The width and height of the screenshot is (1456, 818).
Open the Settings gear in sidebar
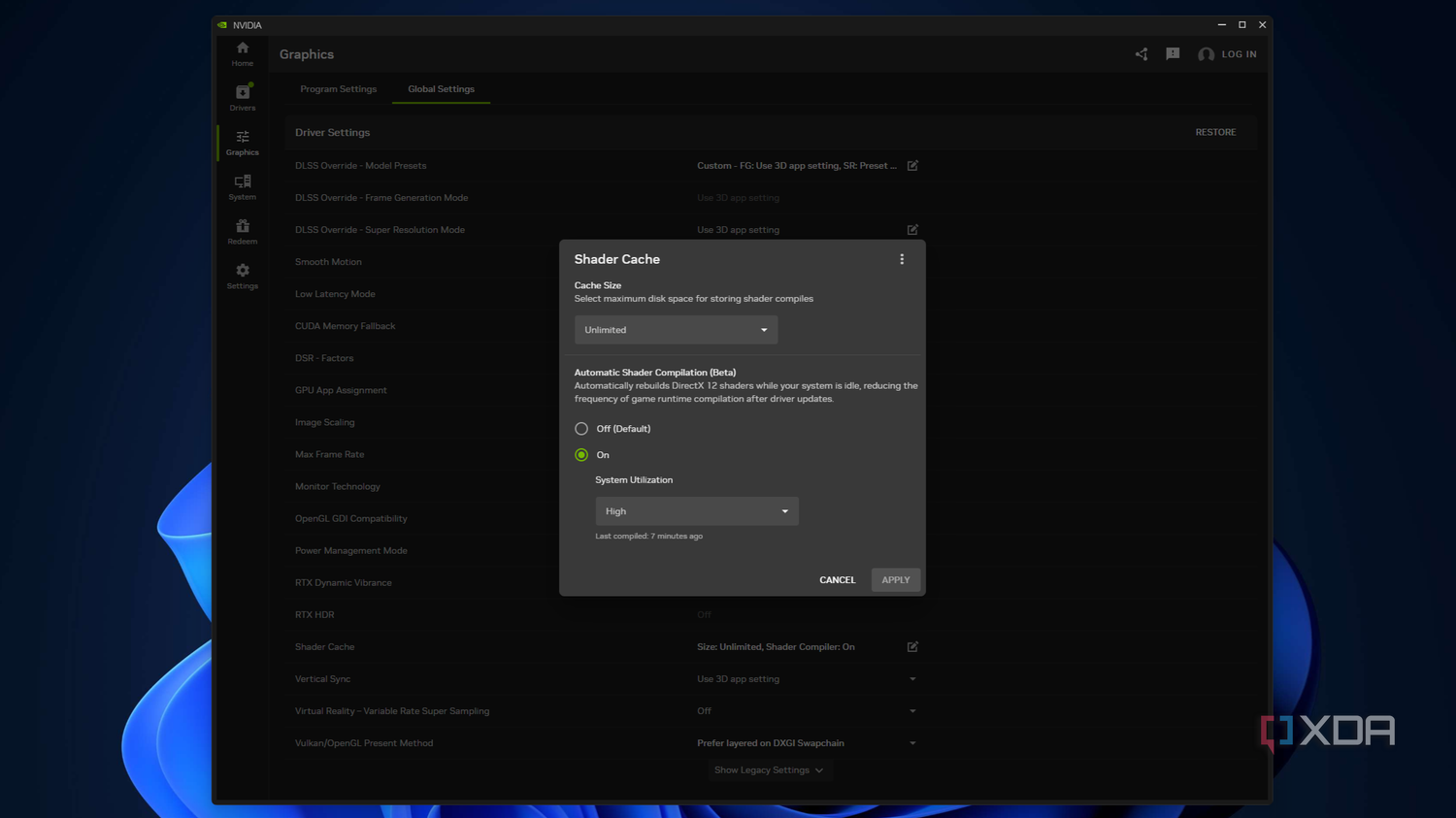[242, 277]
